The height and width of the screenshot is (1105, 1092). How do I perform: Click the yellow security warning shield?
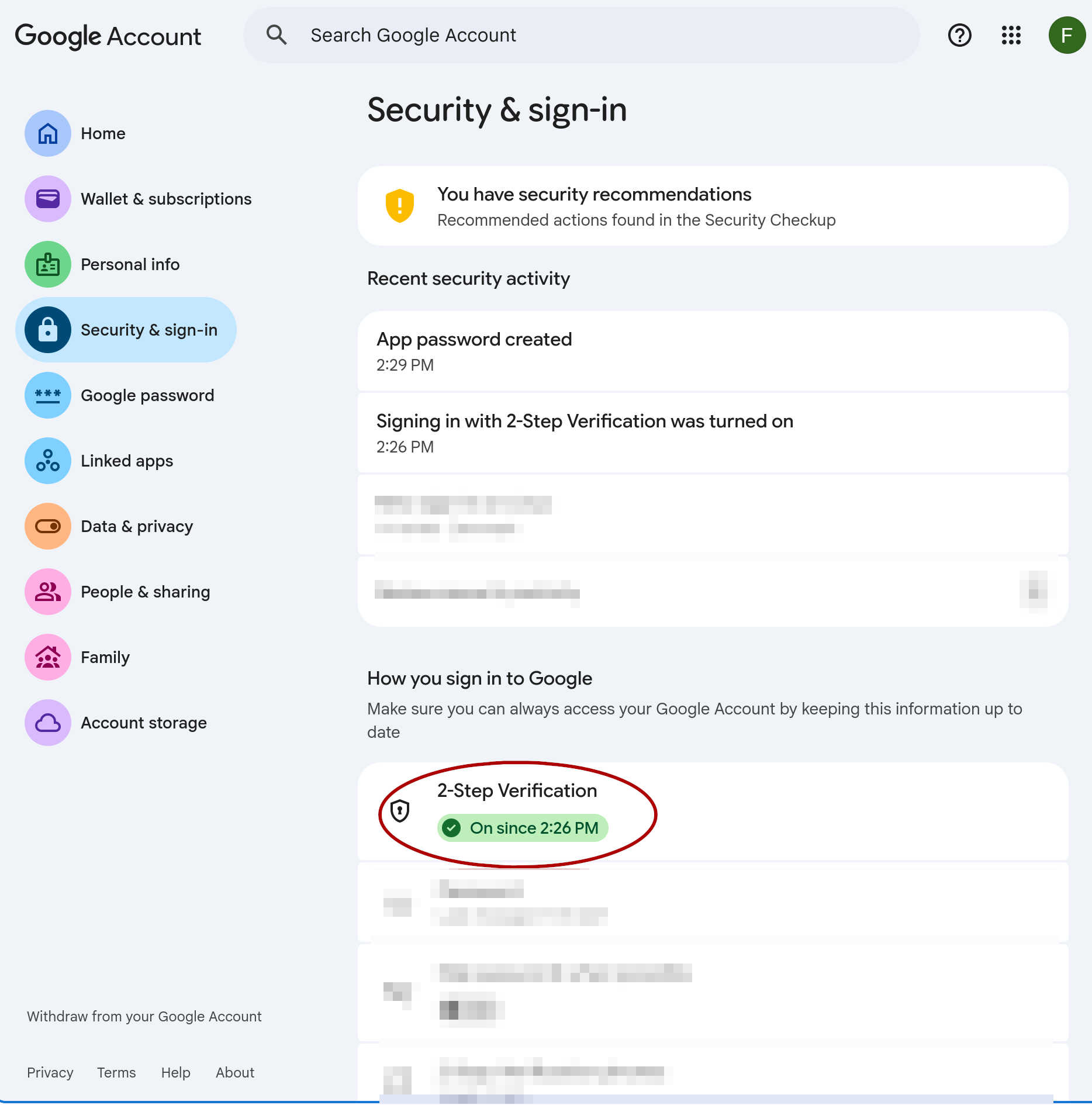click(400, 206)
